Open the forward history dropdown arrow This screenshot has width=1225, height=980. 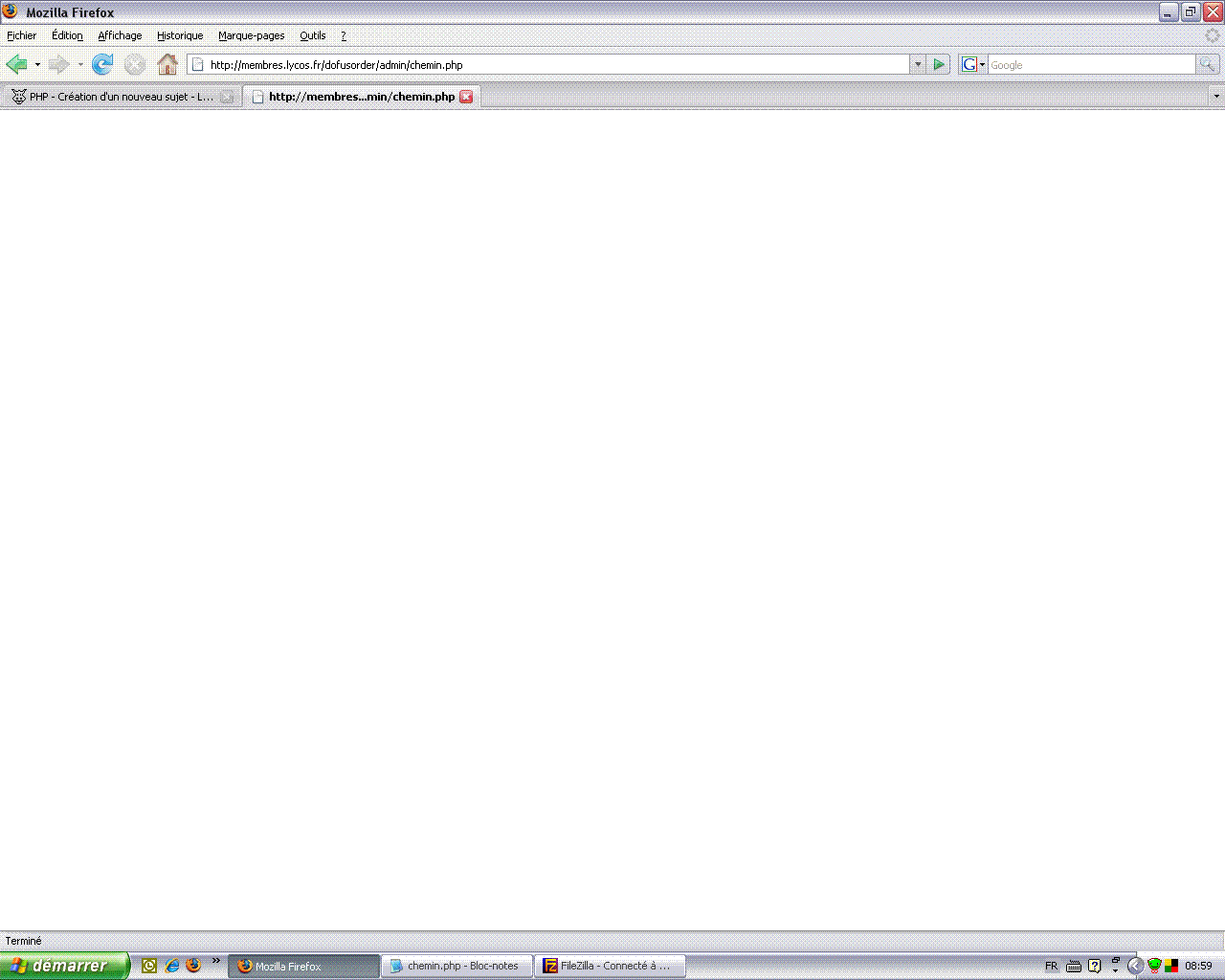pos(80,64)
